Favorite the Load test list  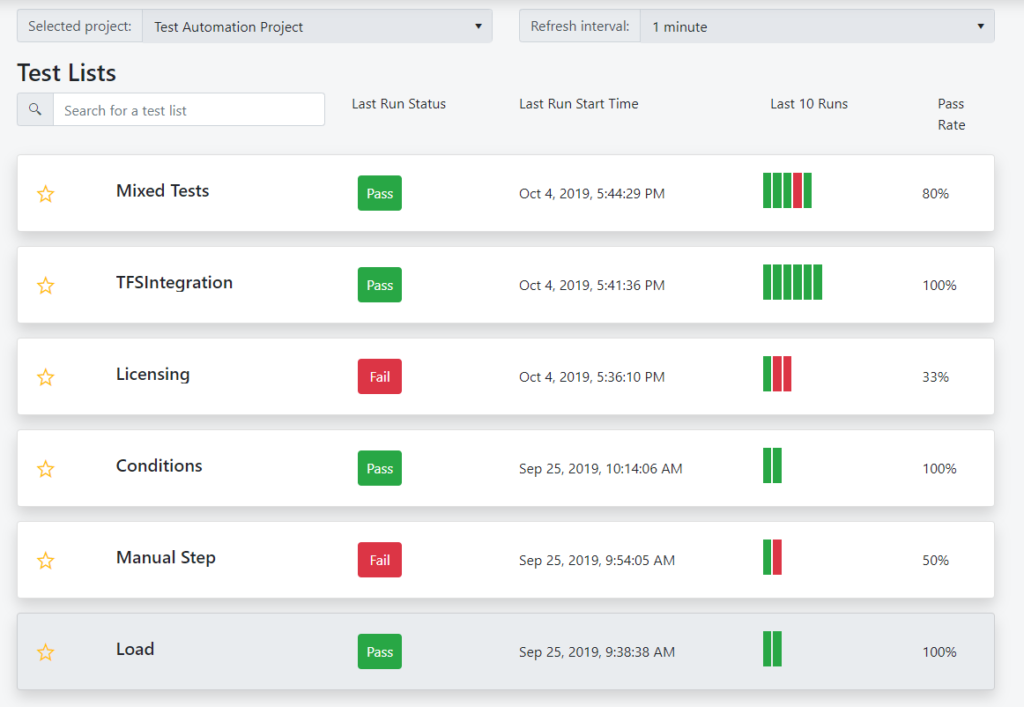[46, 652]
